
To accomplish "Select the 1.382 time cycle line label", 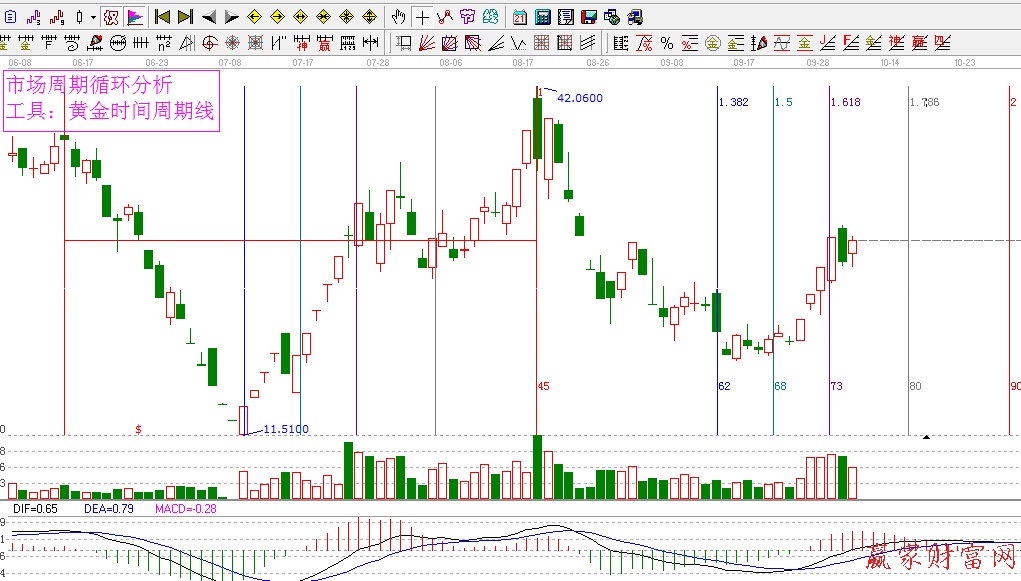I will pos(733,102).
